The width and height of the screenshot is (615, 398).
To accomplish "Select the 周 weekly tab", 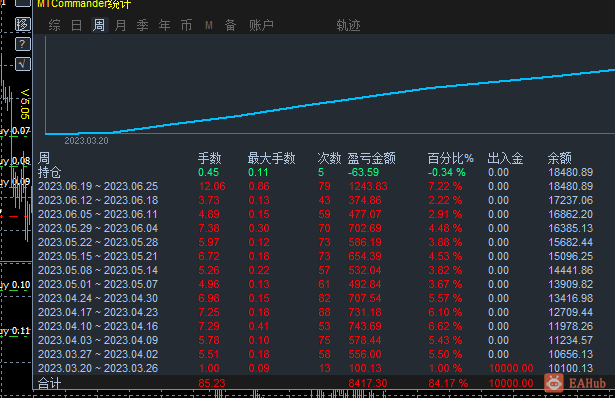I will [99, 25].
